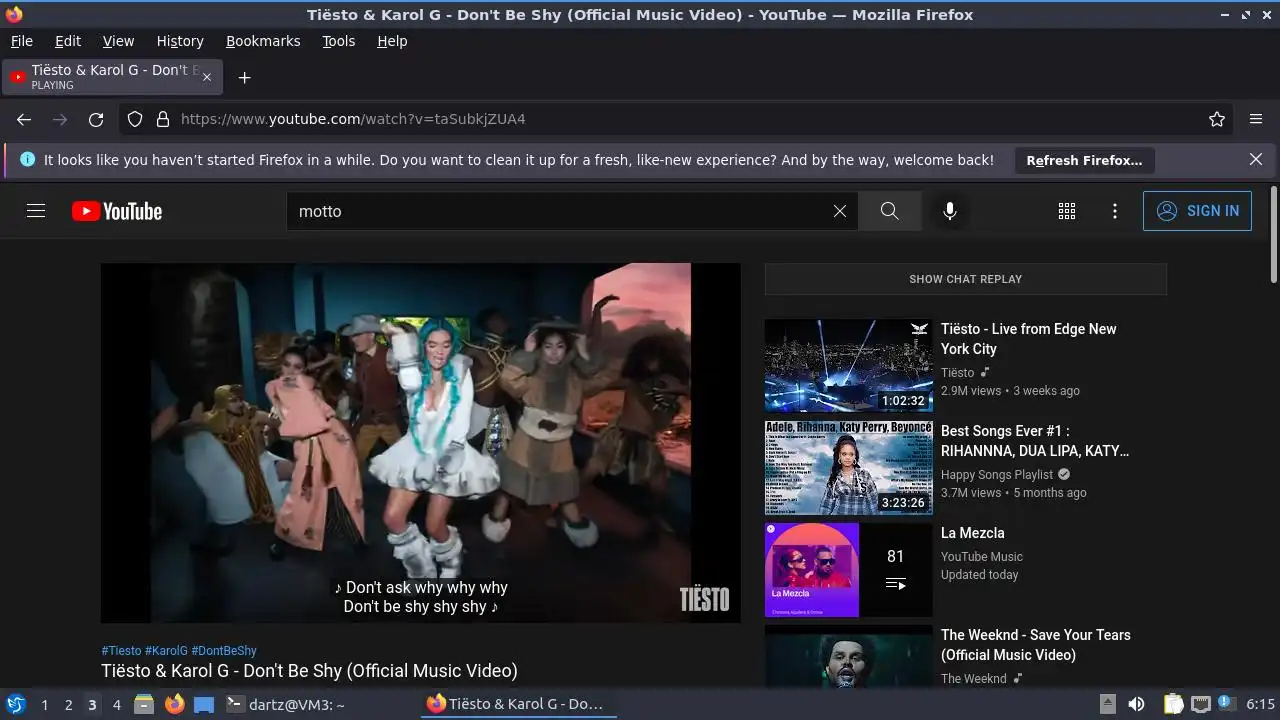Dismiss the refresh Firefox notification
This screenshot has height=720, width=1280.
pos(1256,159)
